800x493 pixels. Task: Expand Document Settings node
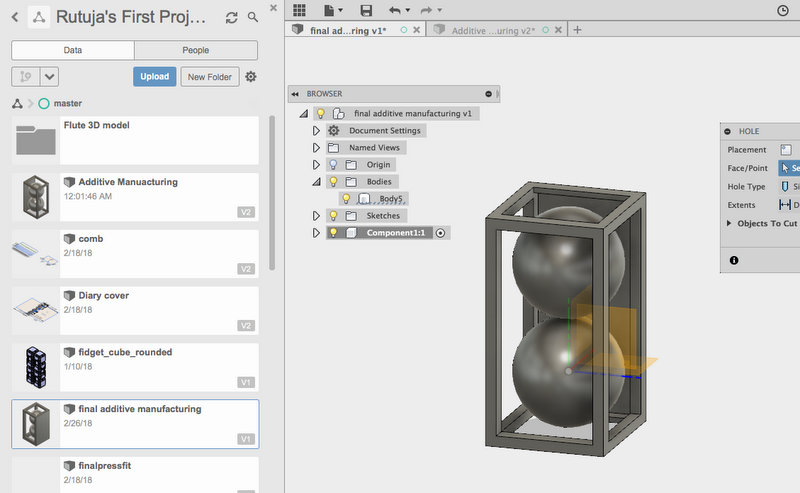[x=316, y=131]
